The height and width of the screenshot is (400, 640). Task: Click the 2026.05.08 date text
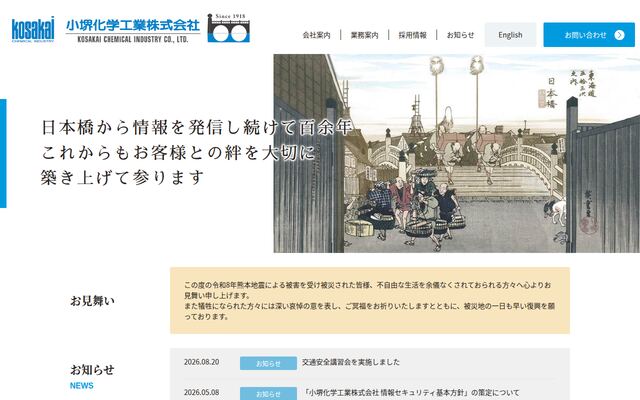point(202,392)
